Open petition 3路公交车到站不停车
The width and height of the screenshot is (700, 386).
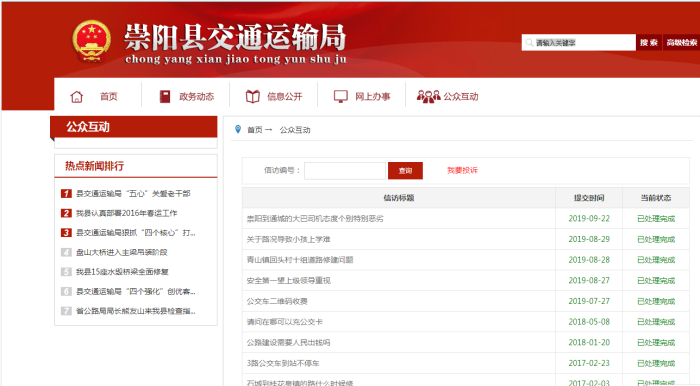283,363
